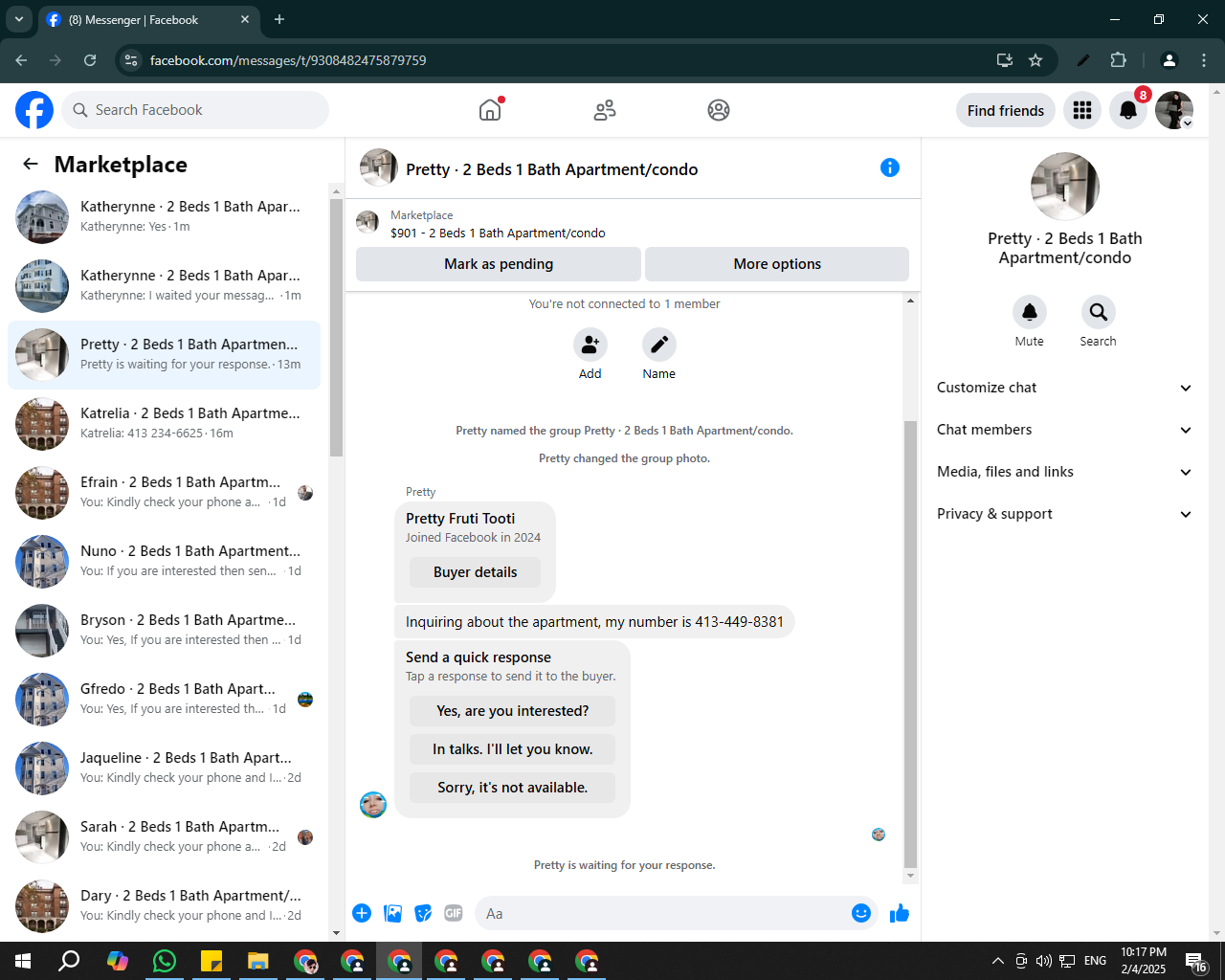Expand Chat members section
Image resolution: width=1225 pixels, height=980 pixels.
(1064, 430)
